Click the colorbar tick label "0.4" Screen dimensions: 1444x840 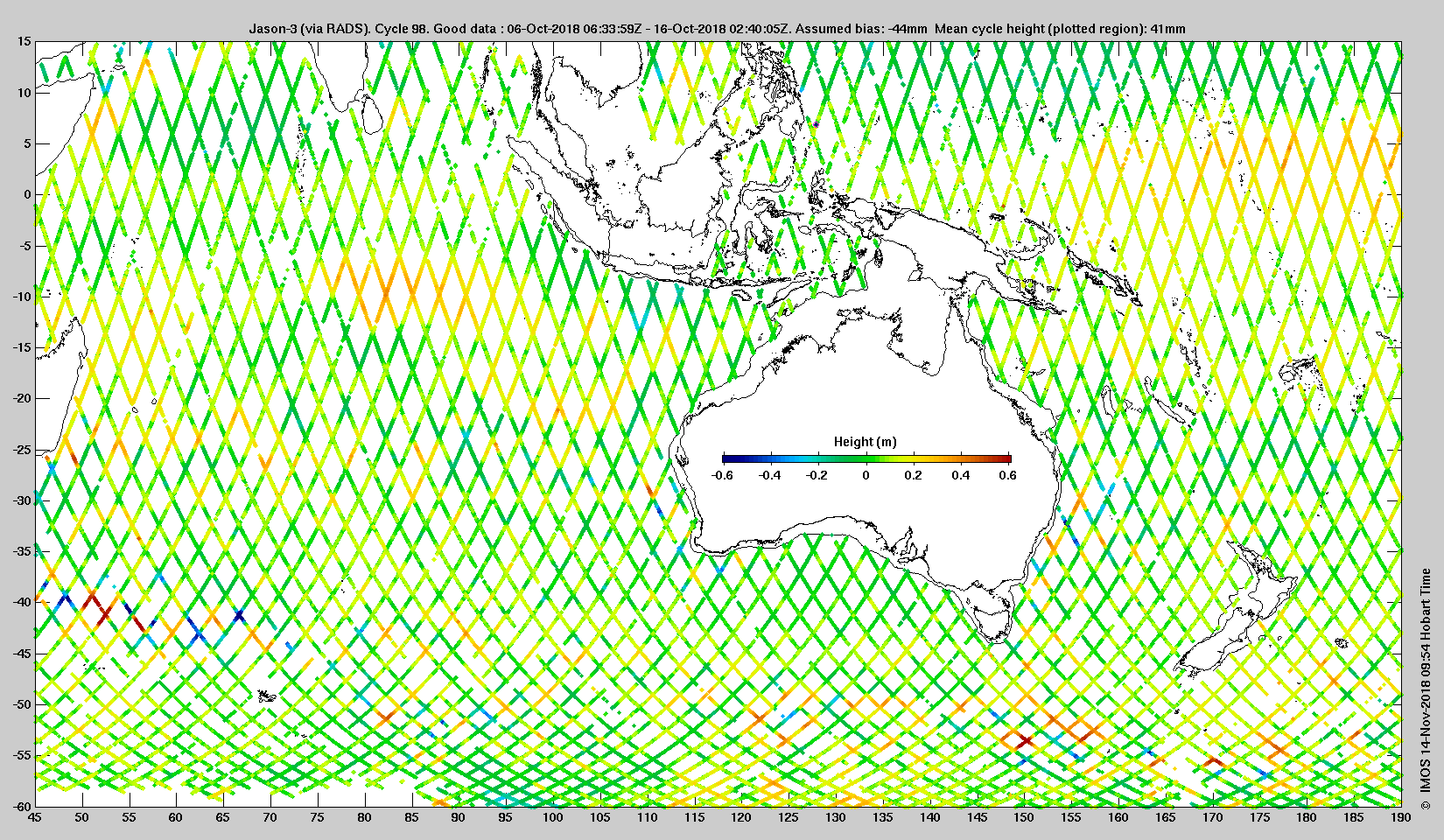pos(961,475)
